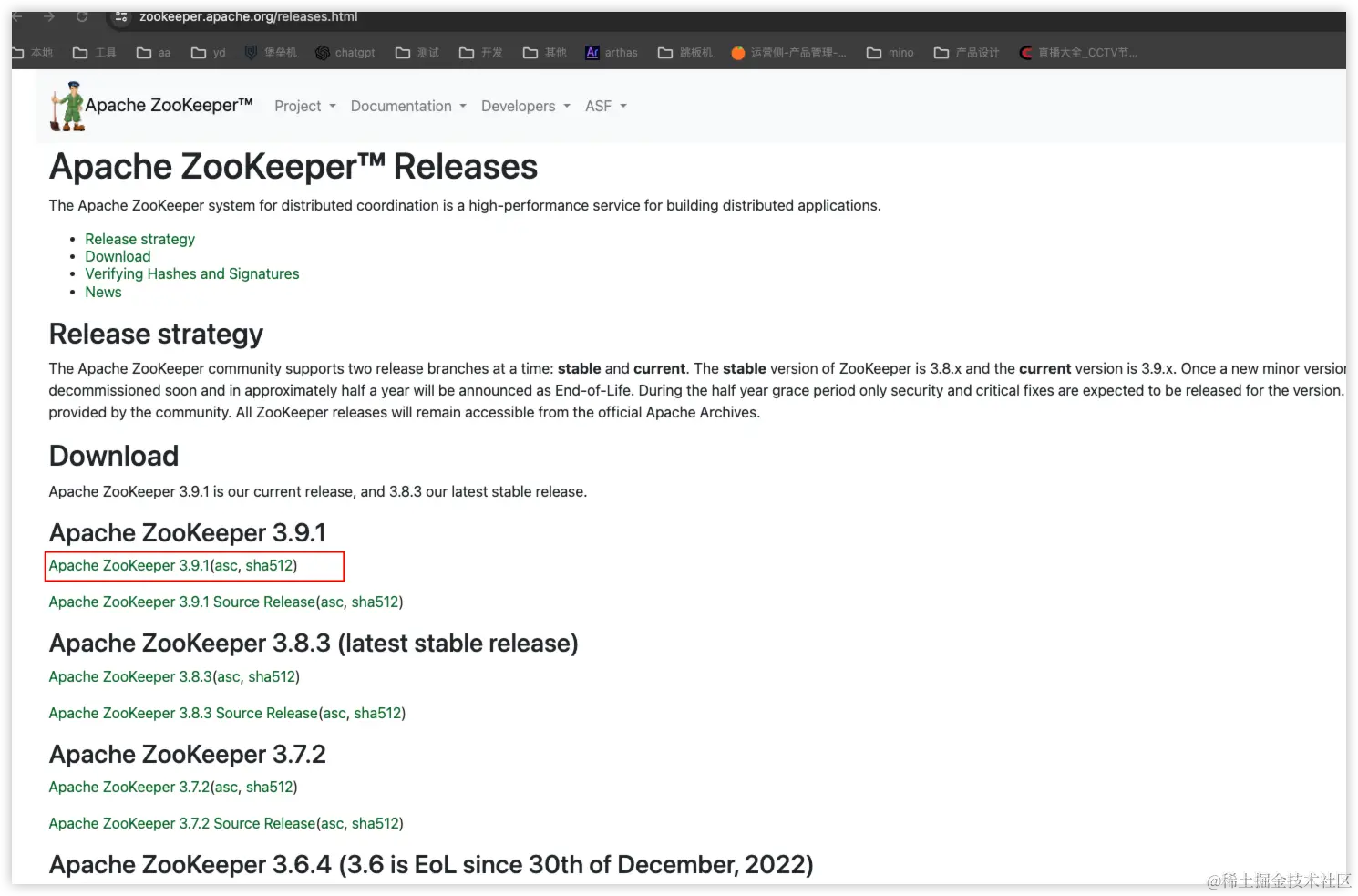Download Apache ZooKeeper 3.9.1 binary link
Screen dimensions: 1358x896
(x=129, y=566)
